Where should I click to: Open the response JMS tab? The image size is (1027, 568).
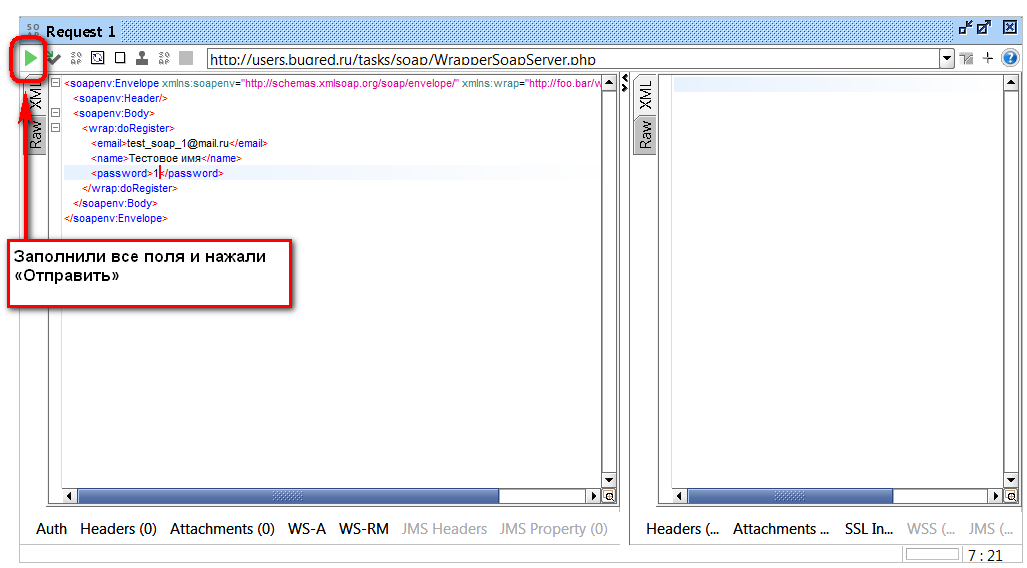coord(991,529)
